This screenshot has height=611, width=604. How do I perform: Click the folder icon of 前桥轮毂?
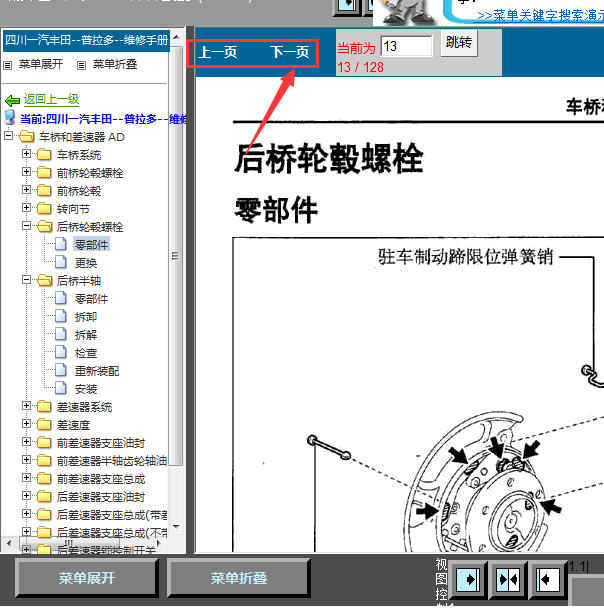(x=44, y=191)
